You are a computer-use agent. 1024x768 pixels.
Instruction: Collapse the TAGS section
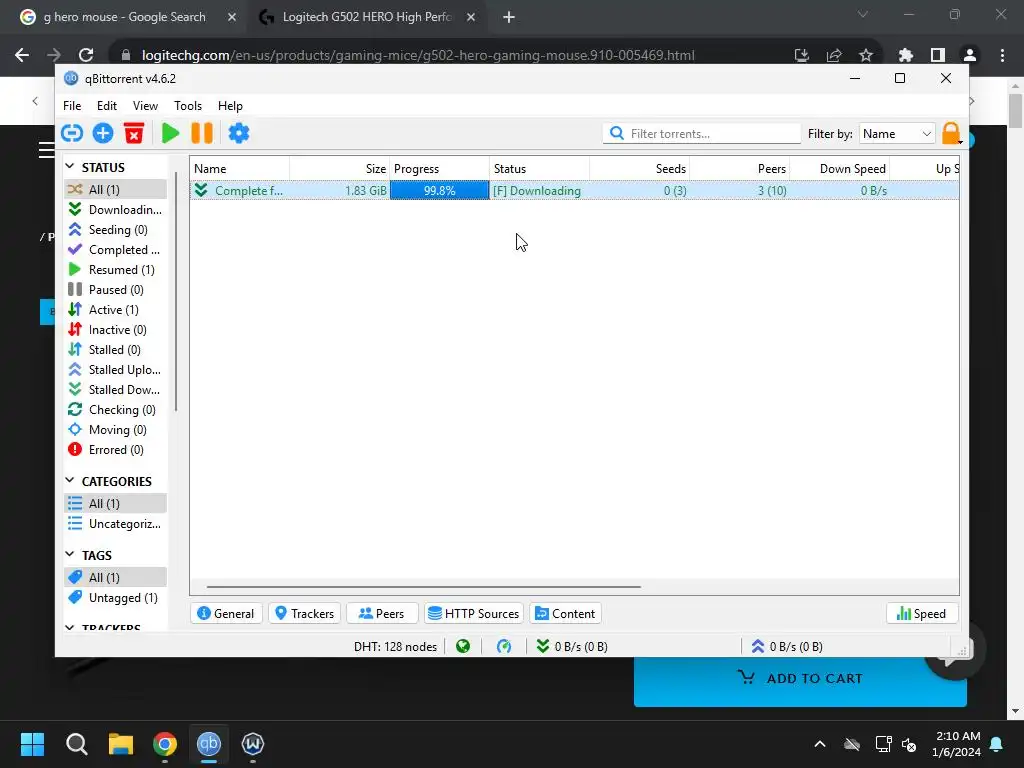click(70, 554)
